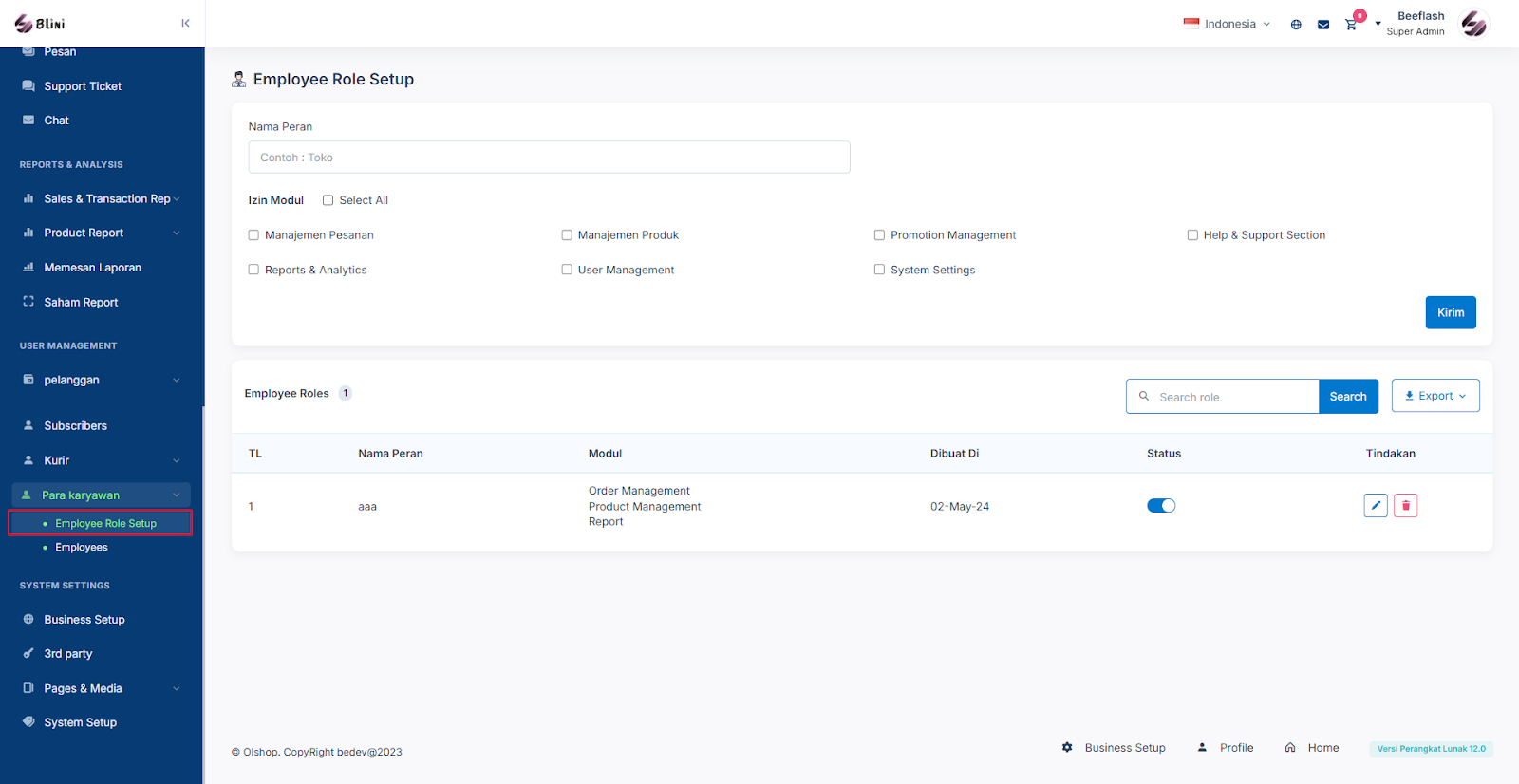The width and height of the screenshot is (1519, 784).
Task: Click the Kirim submit button
Action: [1451, 312]
